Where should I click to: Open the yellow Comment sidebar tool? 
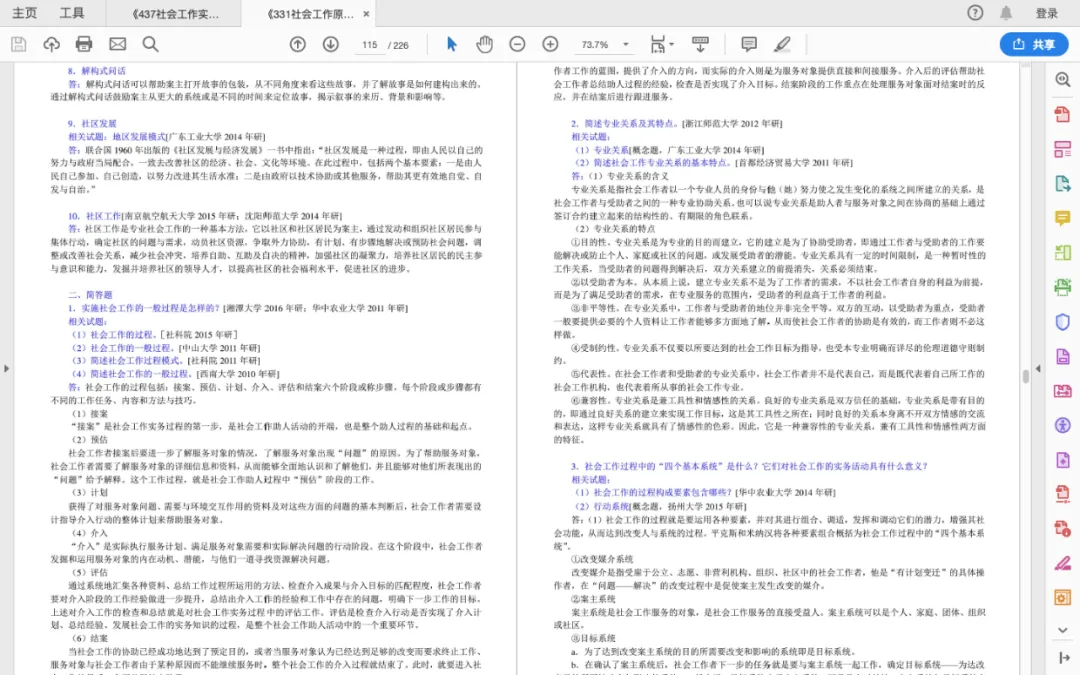(x=1063, y=218)
